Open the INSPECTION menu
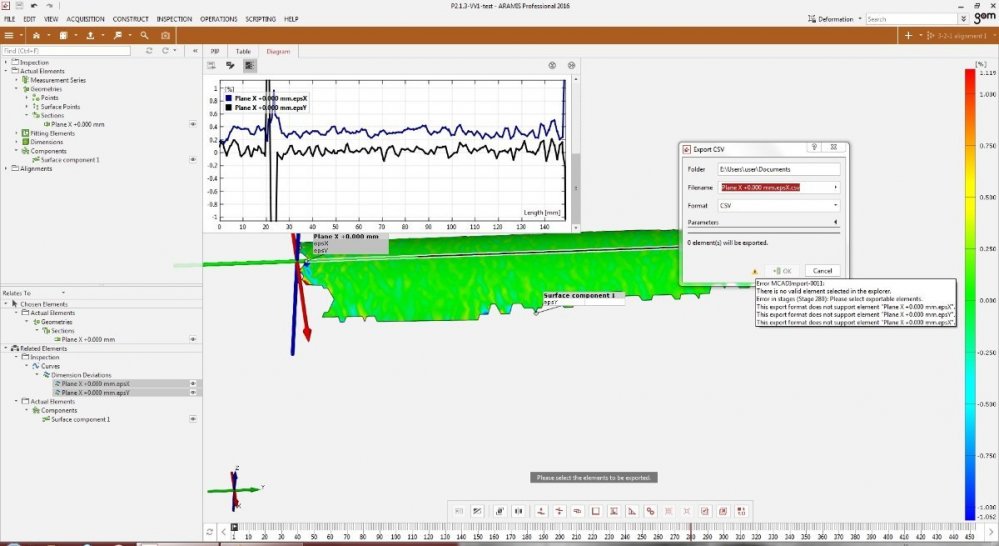This screenshot has height=546, width=999. coord(174,19)
